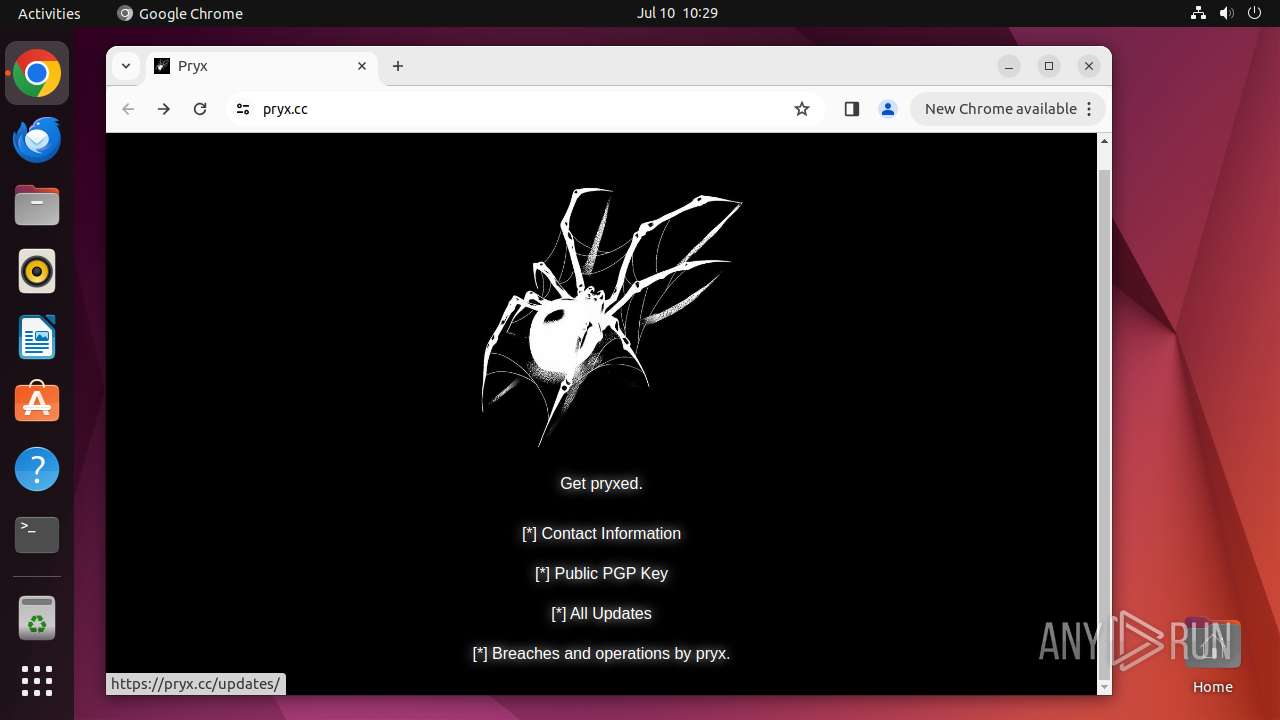Open LibreOffice Writer from the dock
1280x720 pixels.
(37, 338)
